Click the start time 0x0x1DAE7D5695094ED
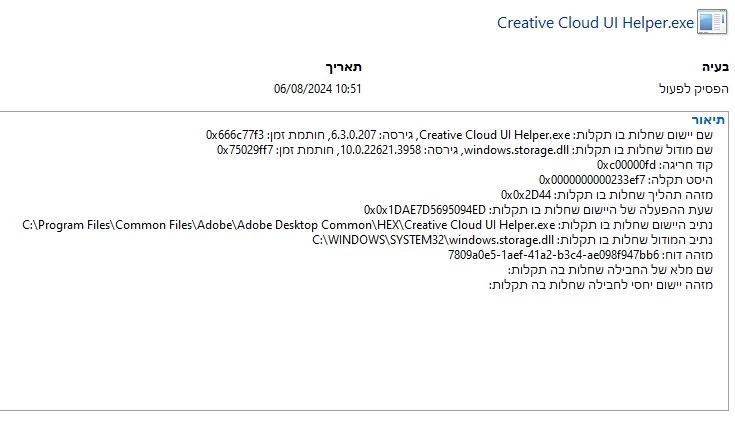 pos(425,210)
